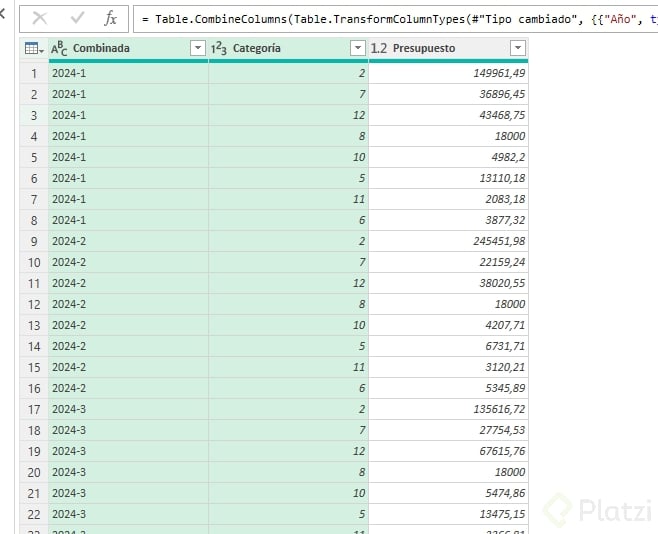Screen dimensions: 658x534
Task: Select row number 17
Action: (x=33, y=409)
